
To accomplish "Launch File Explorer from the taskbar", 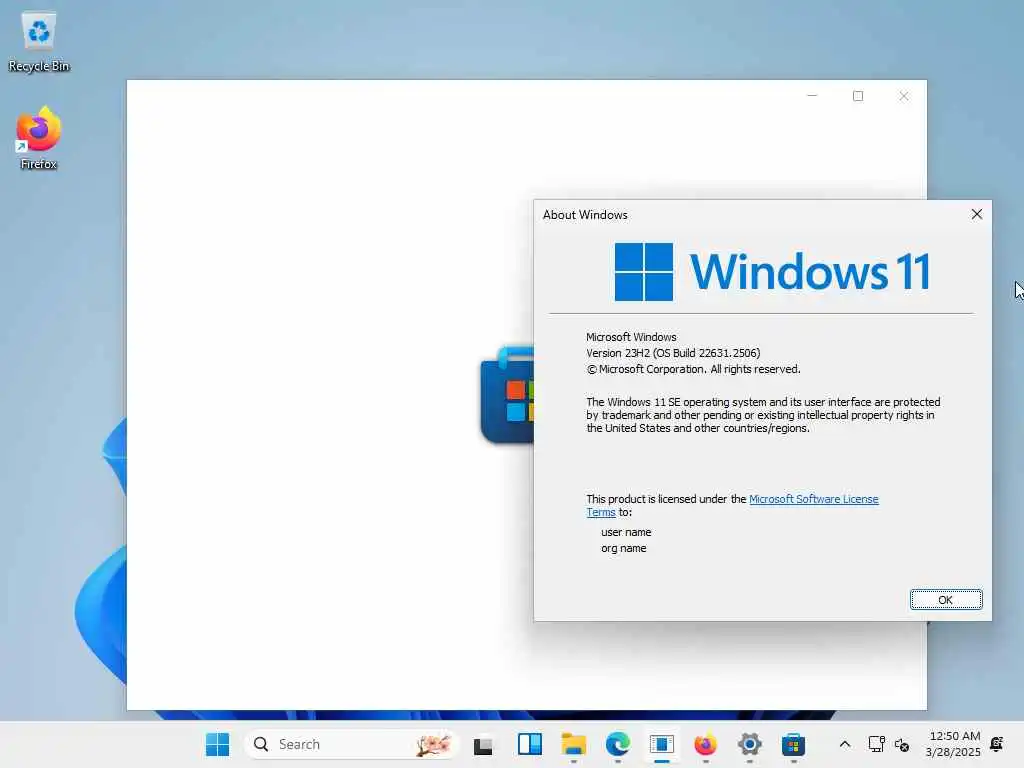I will pos(573,744).
